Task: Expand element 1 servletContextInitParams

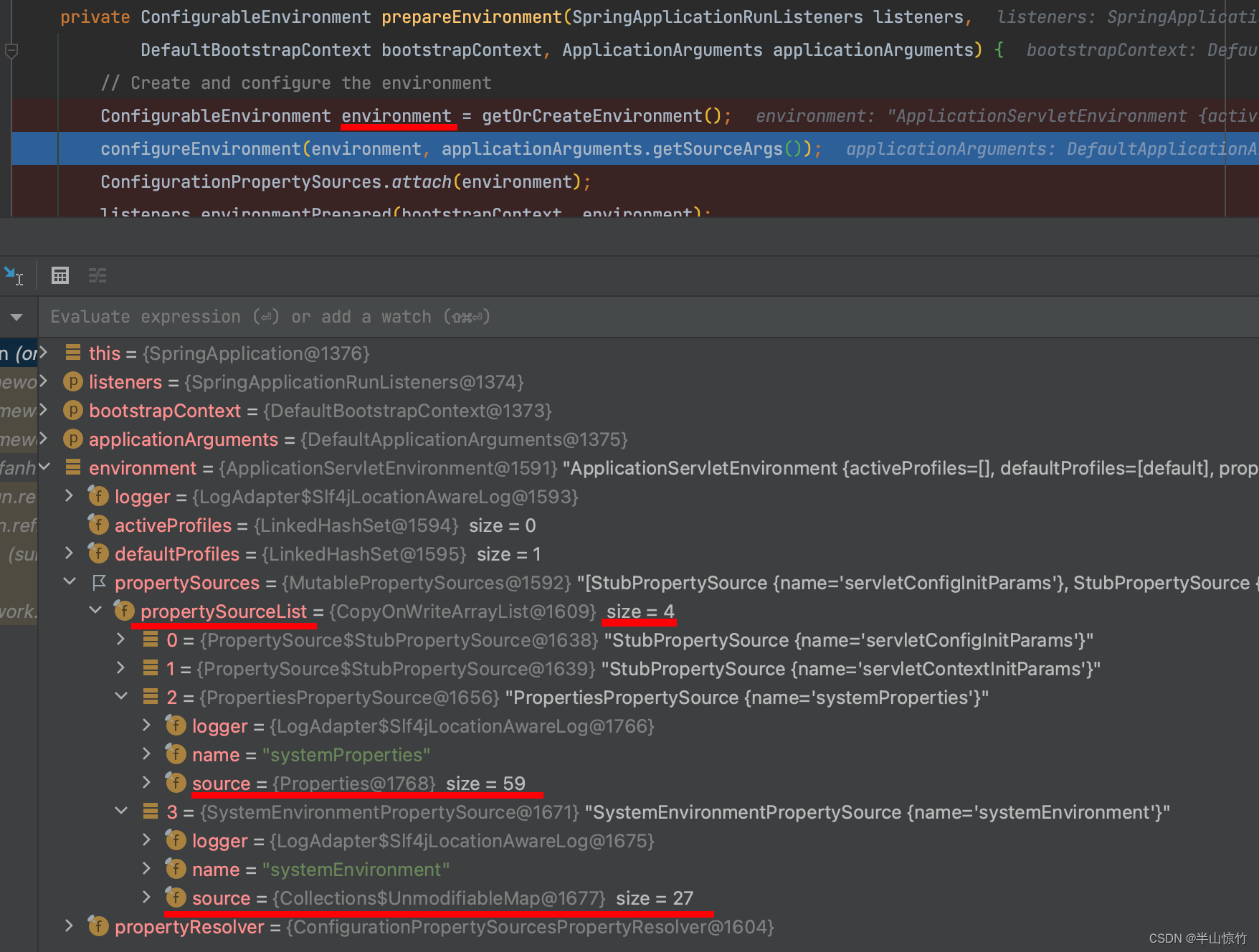Action: coord(120,668)
